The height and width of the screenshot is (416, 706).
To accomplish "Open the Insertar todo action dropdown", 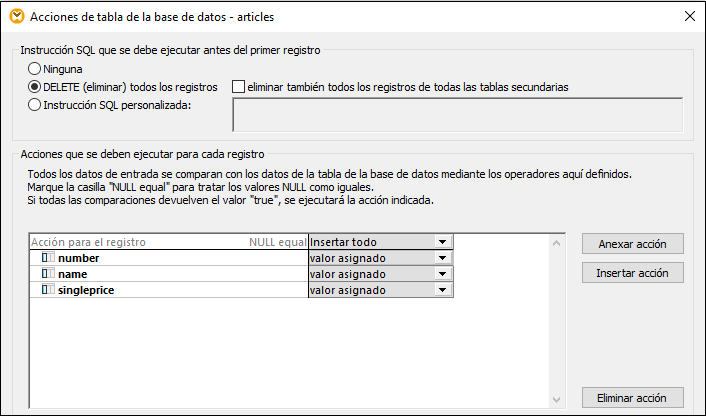I will (442, 242).
